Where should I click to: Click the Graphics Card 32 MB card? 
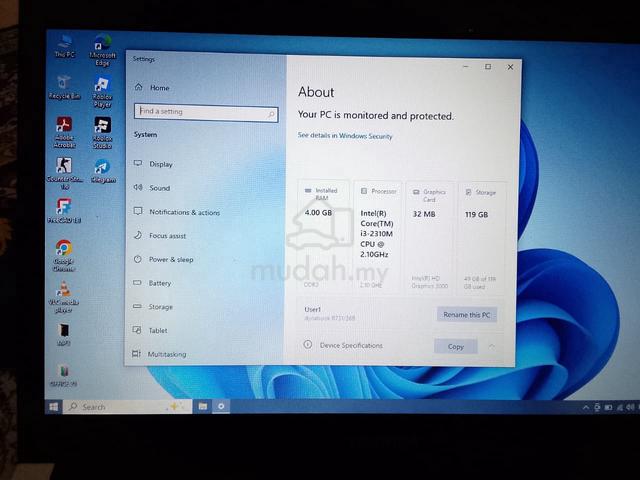(x=429, y=238)
